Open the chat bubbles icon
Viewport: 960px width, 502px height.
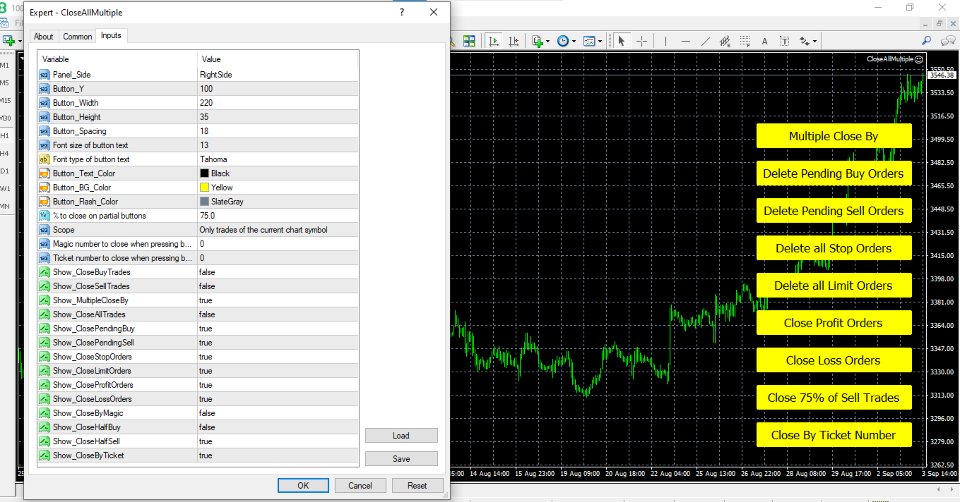(x=948, y=41)
